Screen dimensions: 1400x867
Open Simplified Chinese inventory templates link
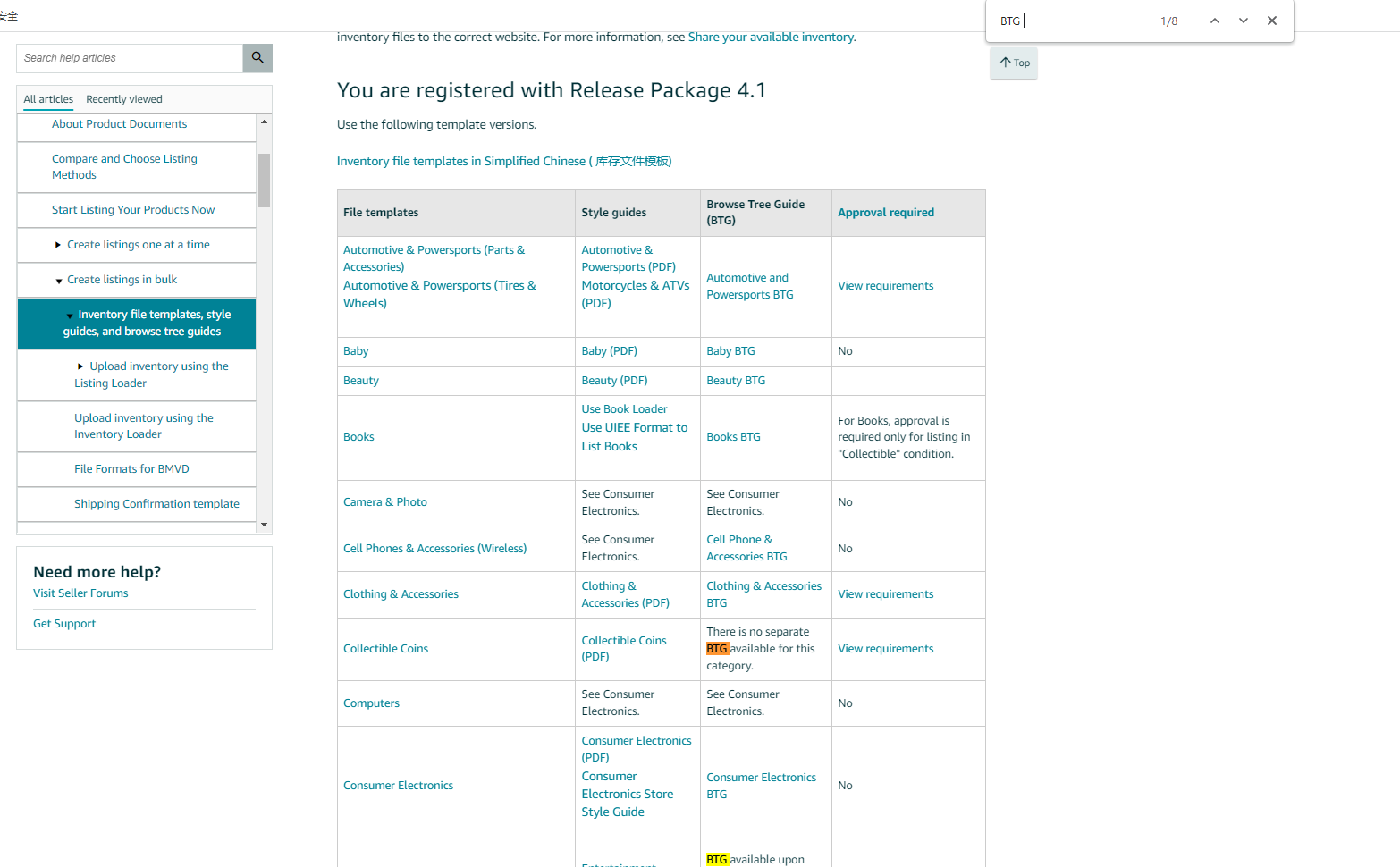[504, 161]
